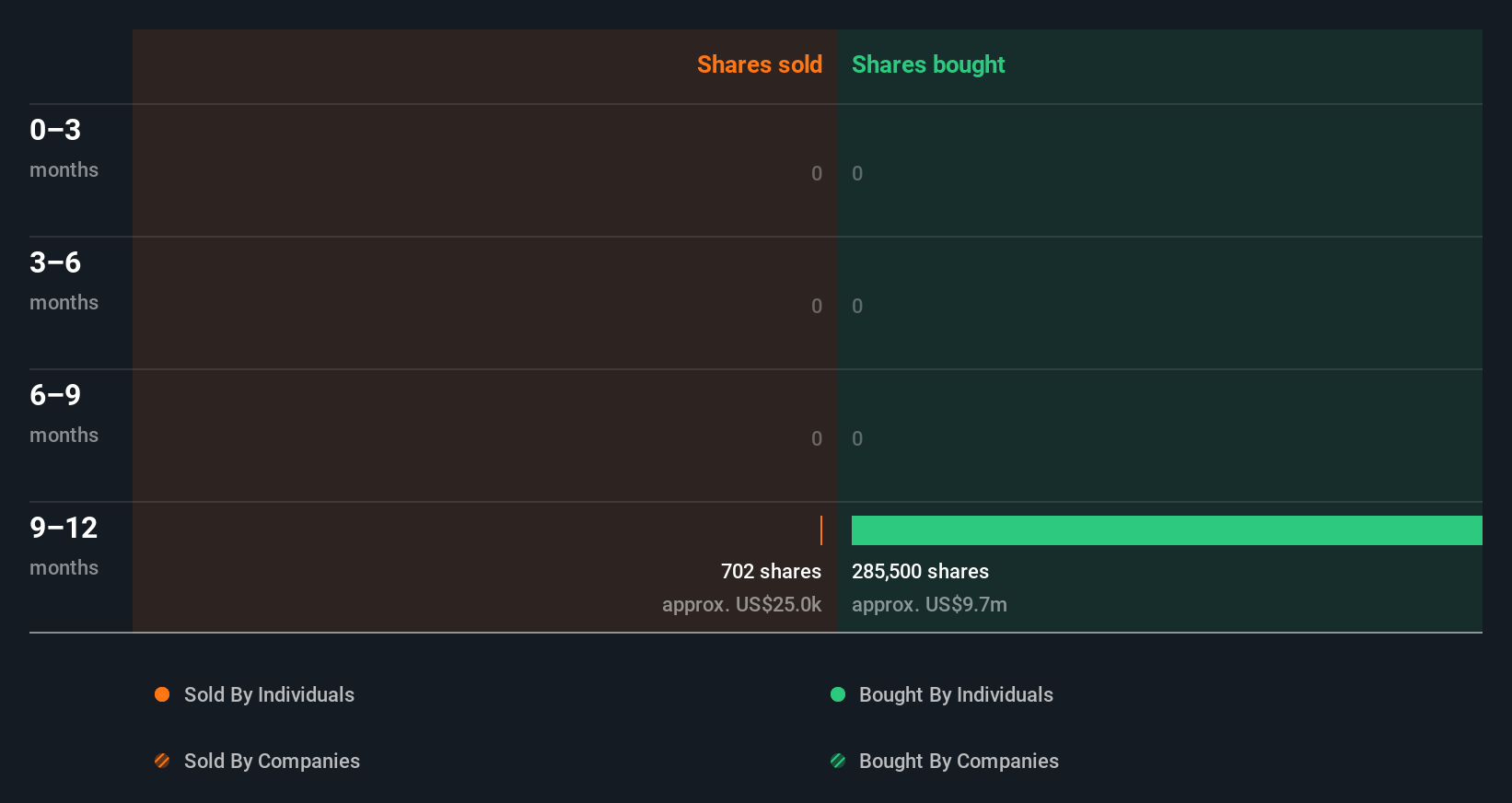Click the 0 sold value in 3–6 months row

(x=817, y=306)
